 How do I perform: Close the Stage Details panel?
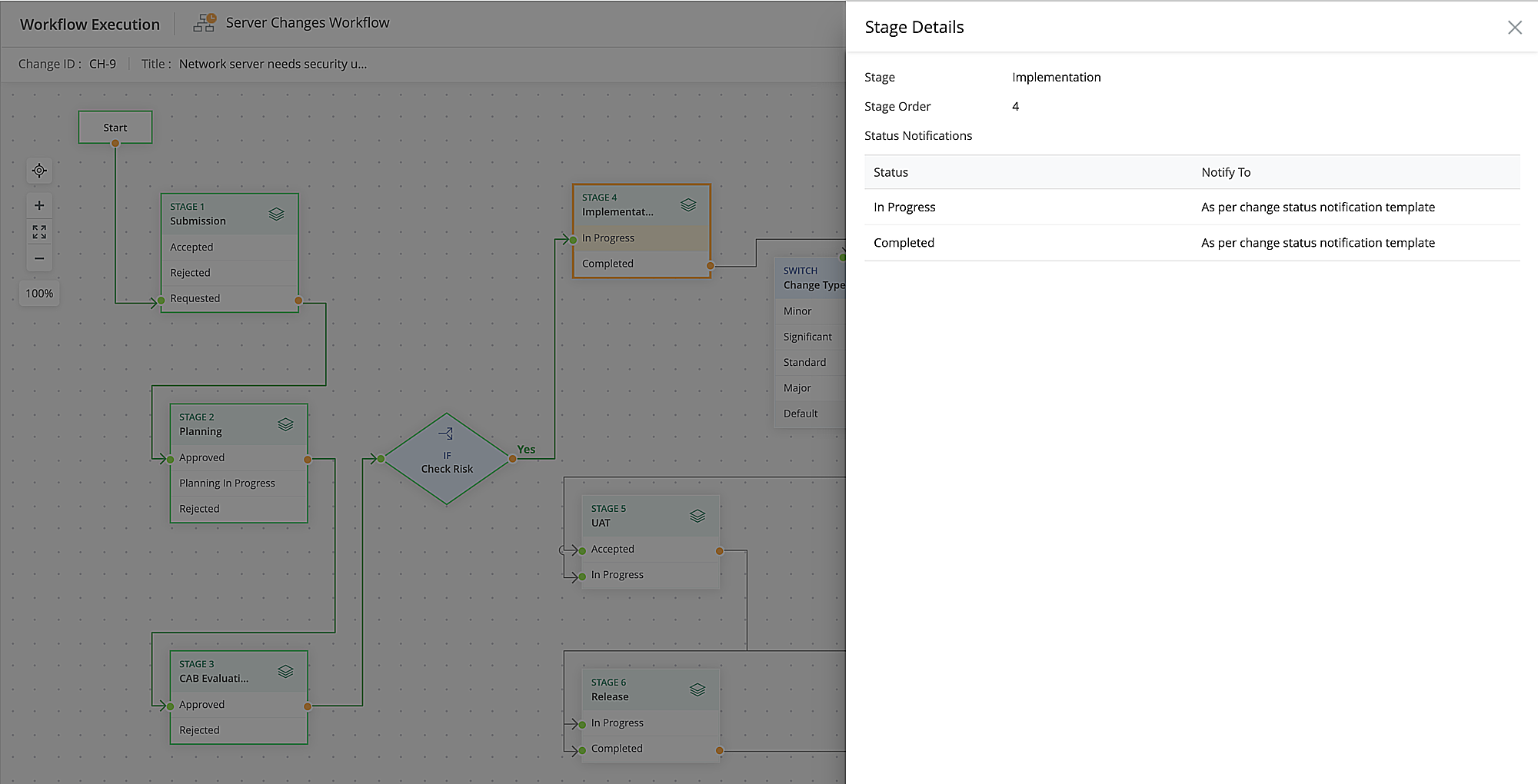[1515, 27]
